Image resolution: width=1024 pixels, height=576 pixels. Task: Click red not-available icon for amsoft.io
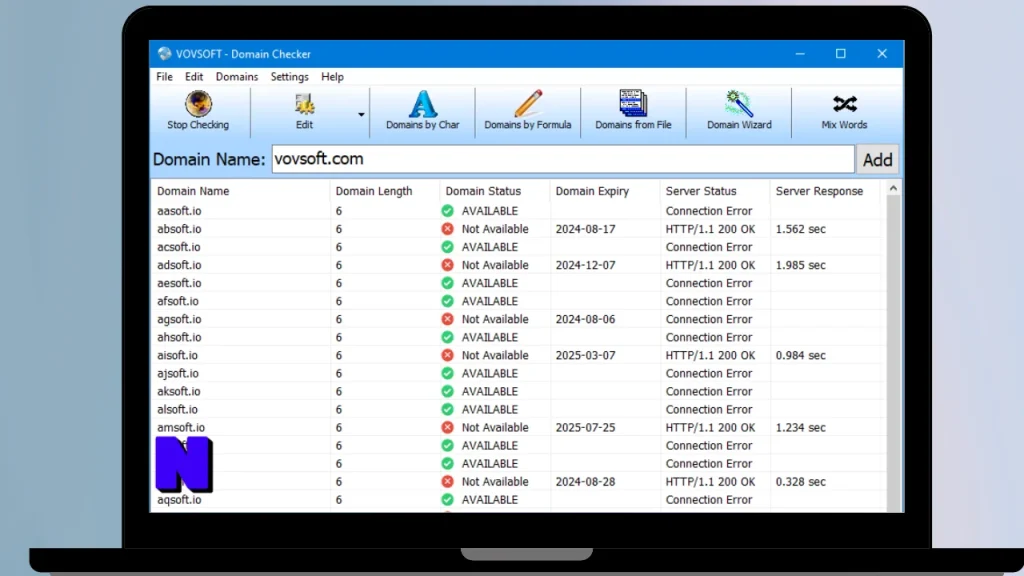click(447, 427)
